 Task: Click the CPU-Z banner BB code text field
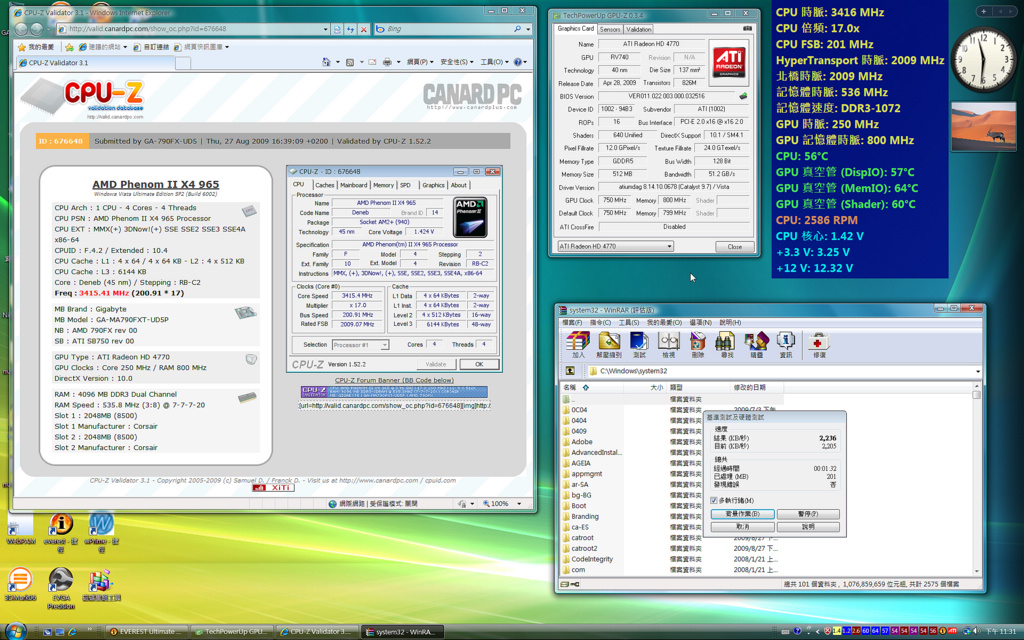pos(394,406)
